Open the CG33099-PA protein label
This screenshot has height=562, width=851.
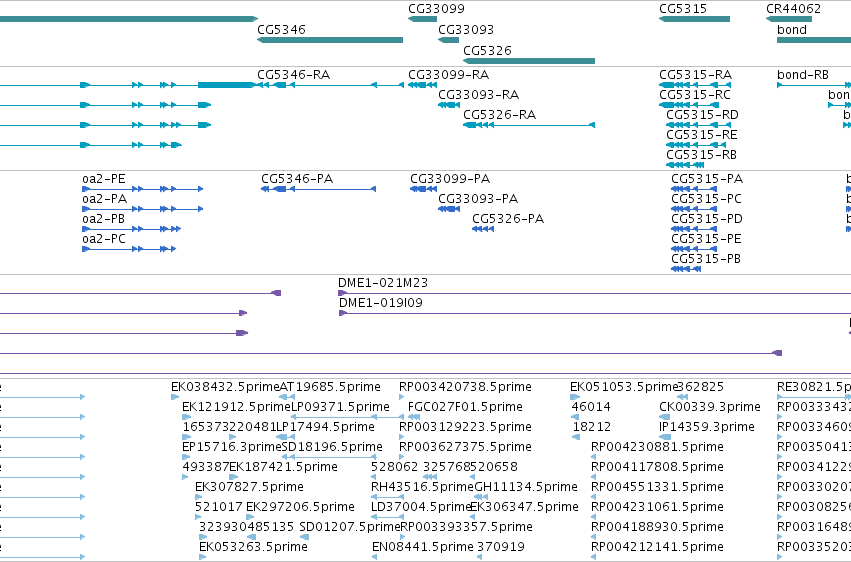(x=450, y=179)
